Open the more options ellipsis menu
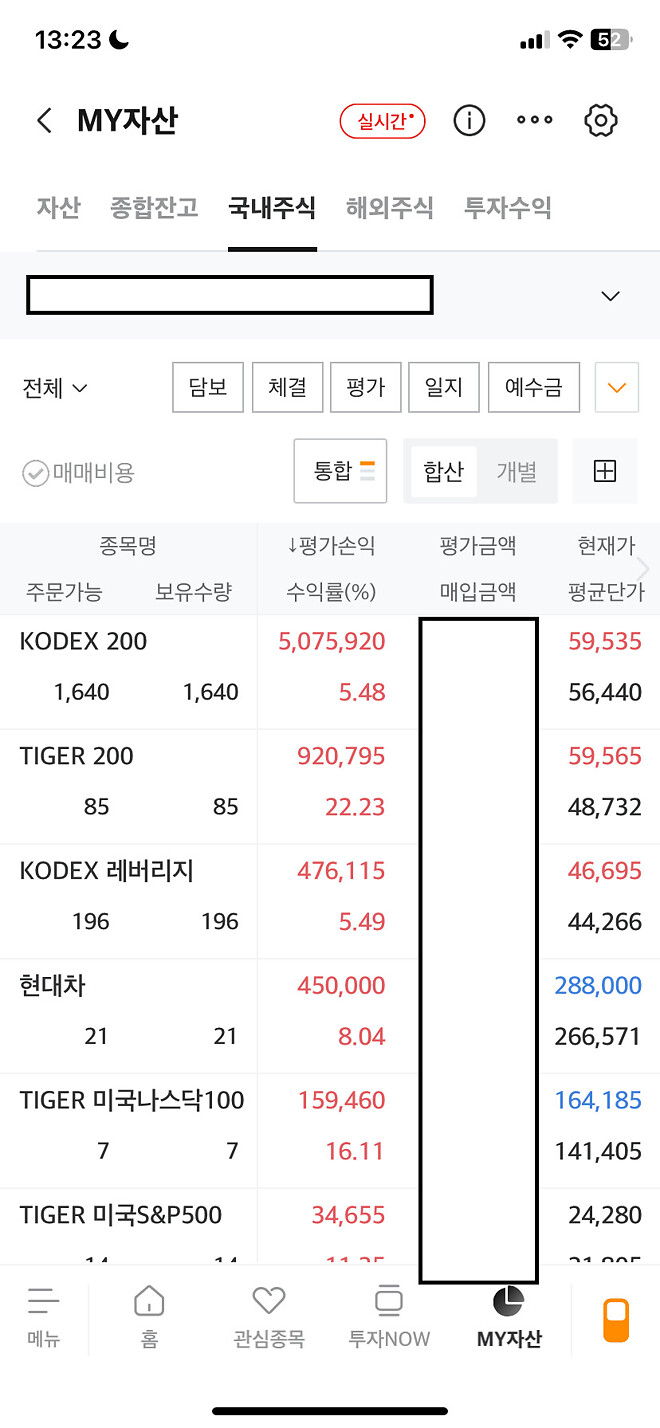 [x=534, y=120]
